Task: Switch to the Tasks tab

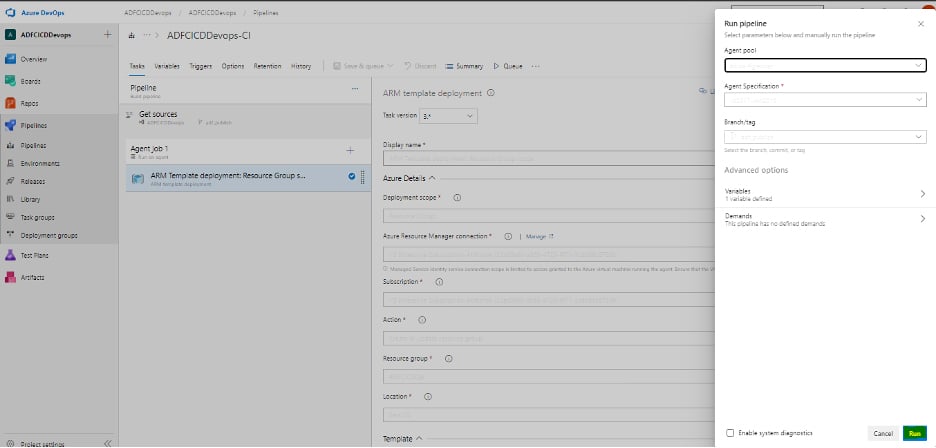Action: click(137, 66)
